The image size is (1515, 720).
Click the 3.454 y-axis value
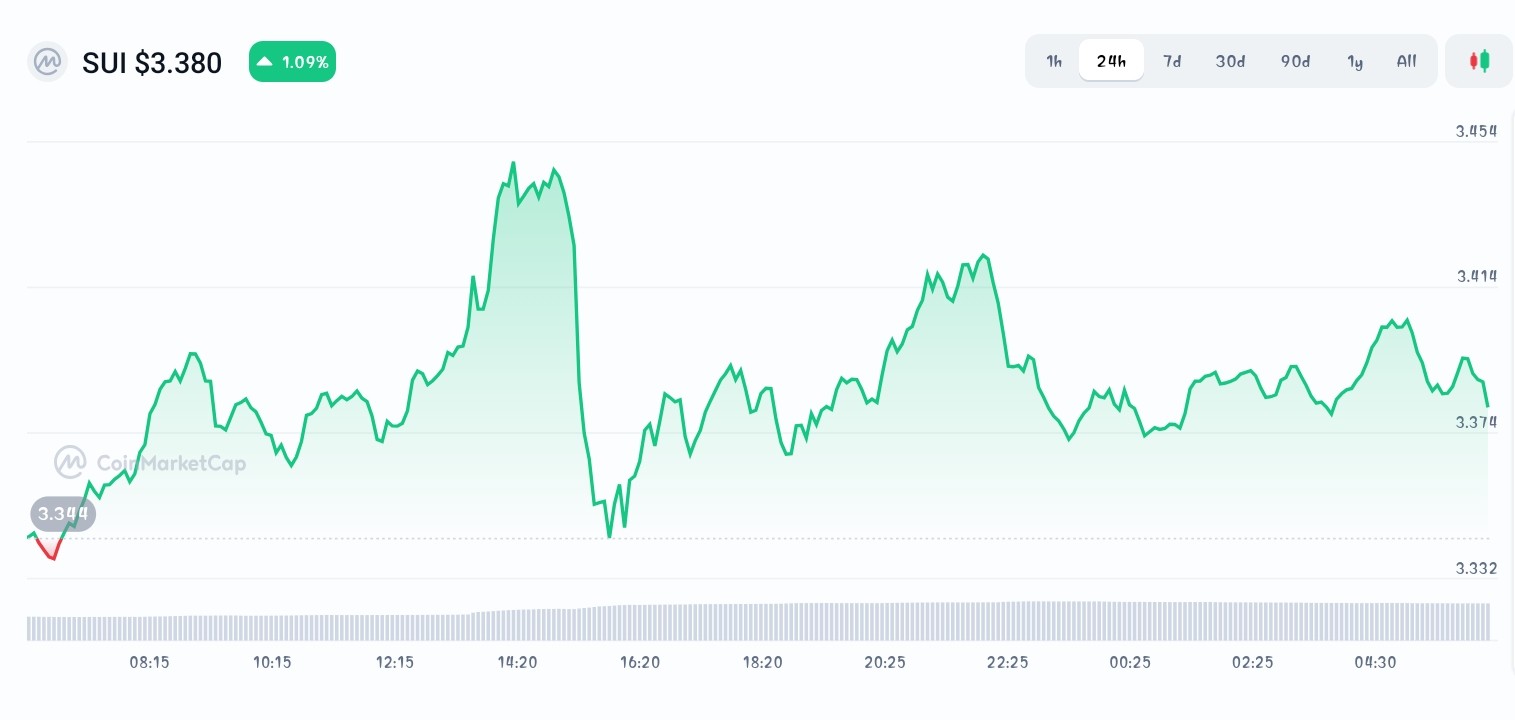pos(1477,131)
